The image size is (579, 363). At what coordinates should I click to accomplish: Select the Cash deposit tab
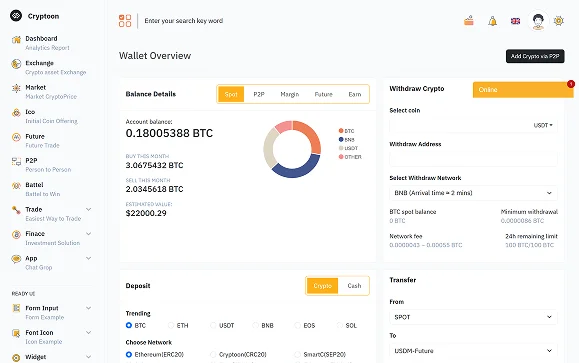tap(354, 286)
